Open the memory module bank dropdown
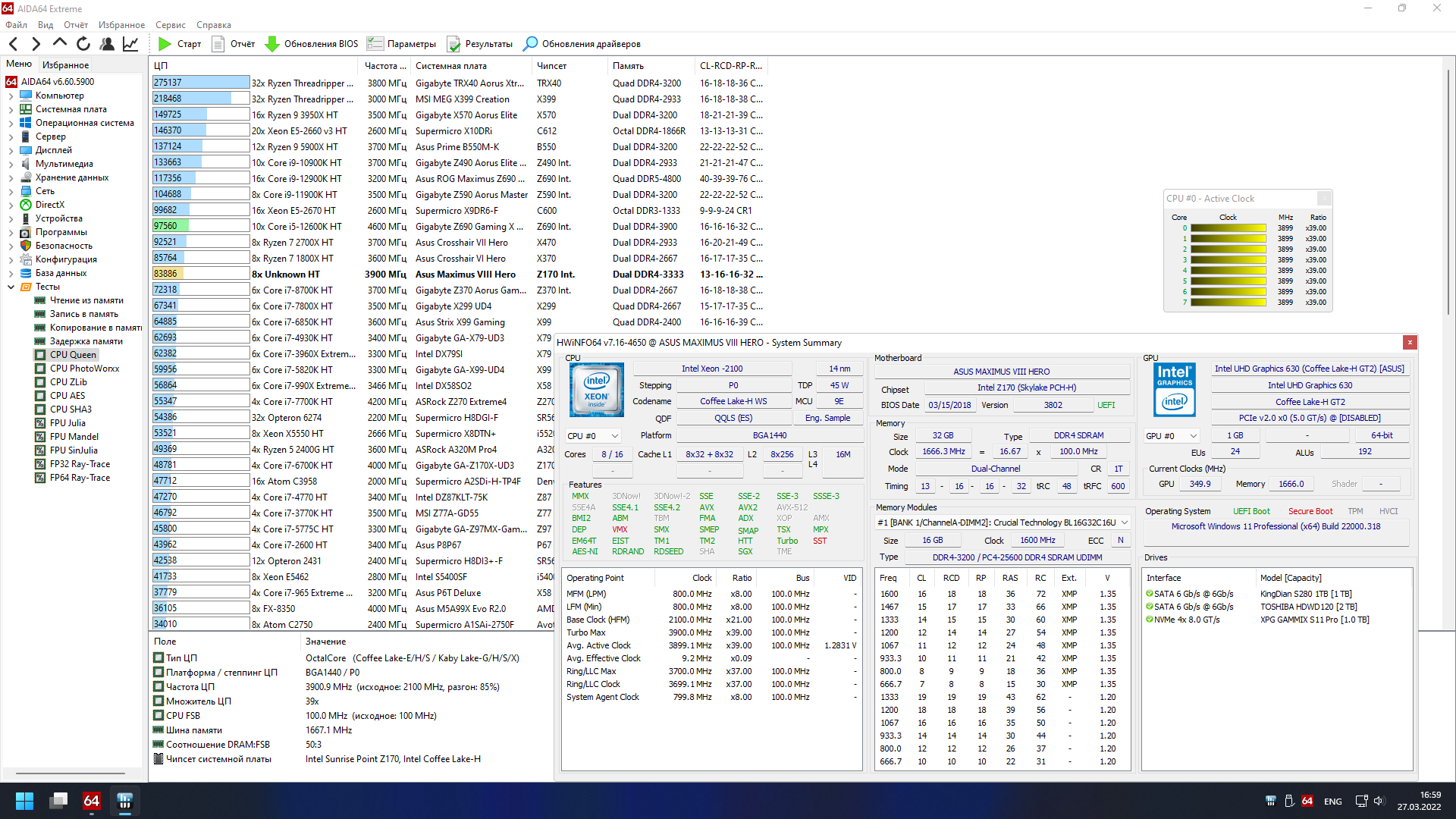The height and width of the screenshot is (819, 1456). 1124,522
